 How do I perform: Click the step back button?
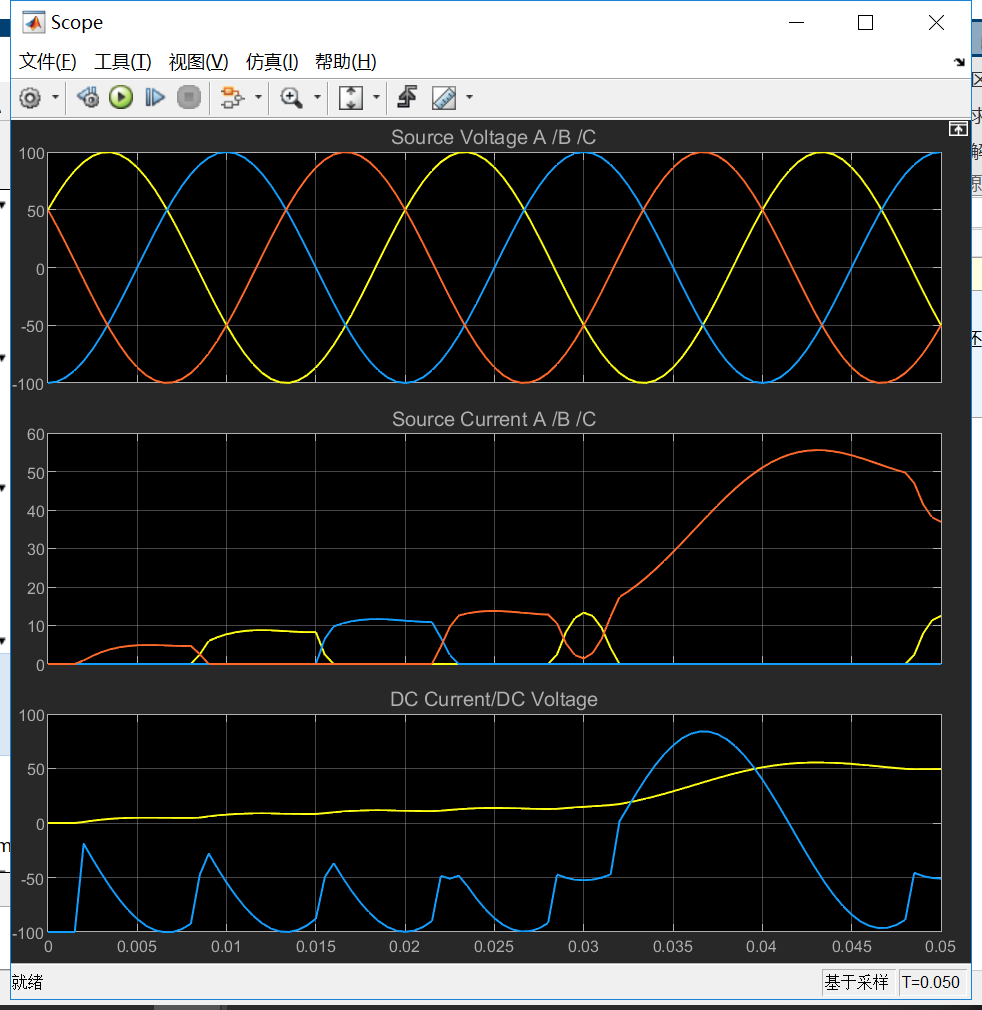coord(88,97)
